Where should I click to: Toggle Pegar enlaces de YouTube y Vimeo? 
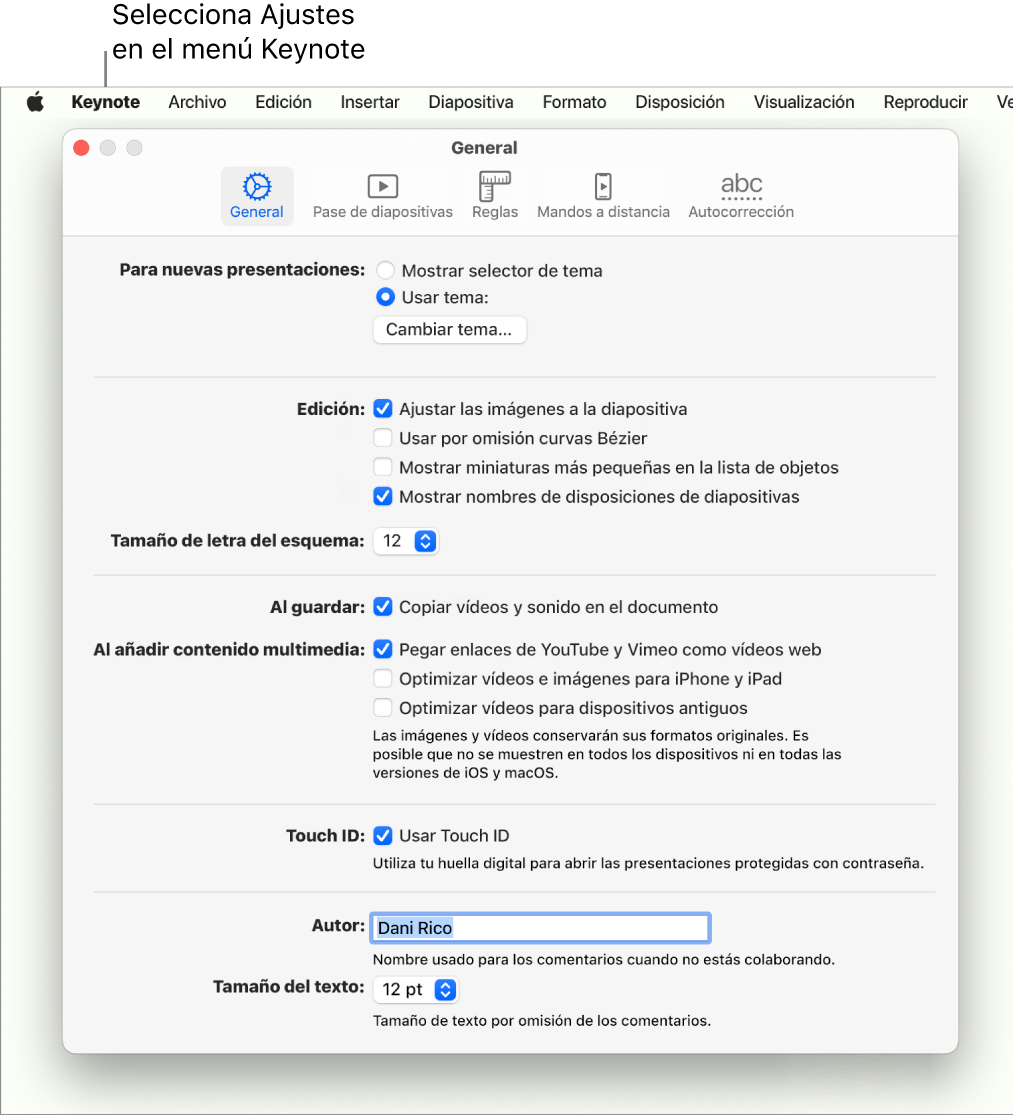382,649
